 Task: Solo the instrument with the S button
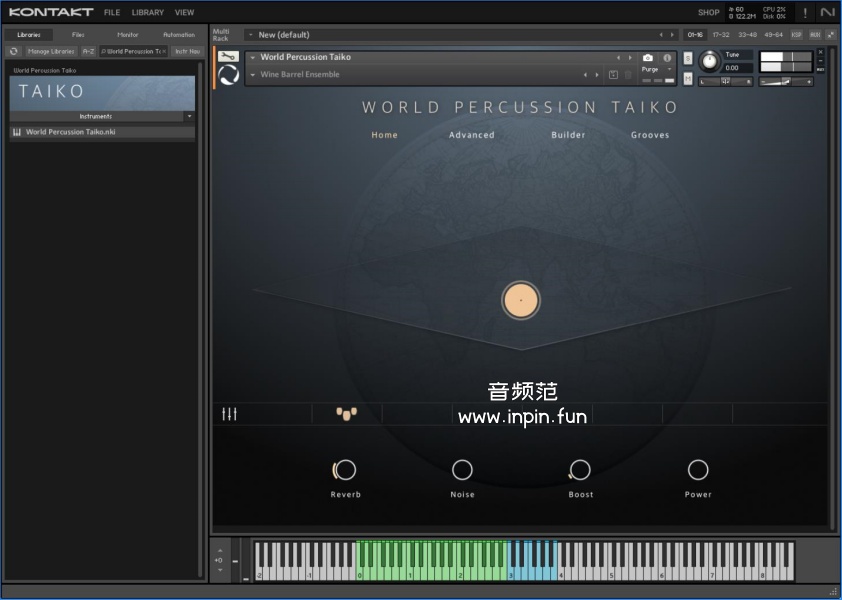(x=688, y=58)
